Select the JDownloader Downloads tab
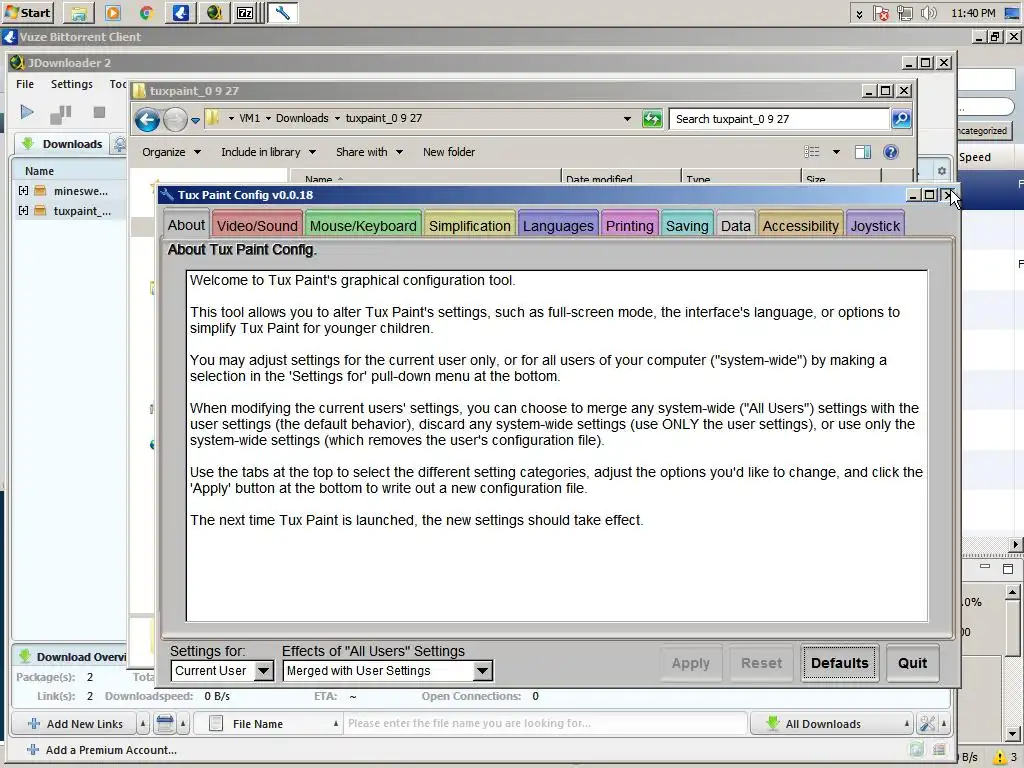Image resolution: width=1024 pixels, height=768 pixels. tap(62, 144)
